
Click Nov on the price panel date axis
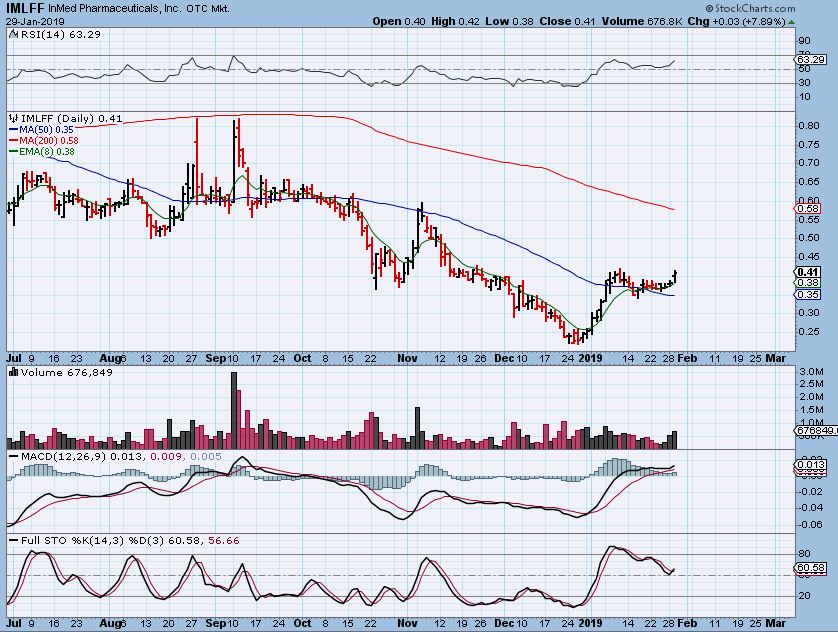click(x=407, y=358)
